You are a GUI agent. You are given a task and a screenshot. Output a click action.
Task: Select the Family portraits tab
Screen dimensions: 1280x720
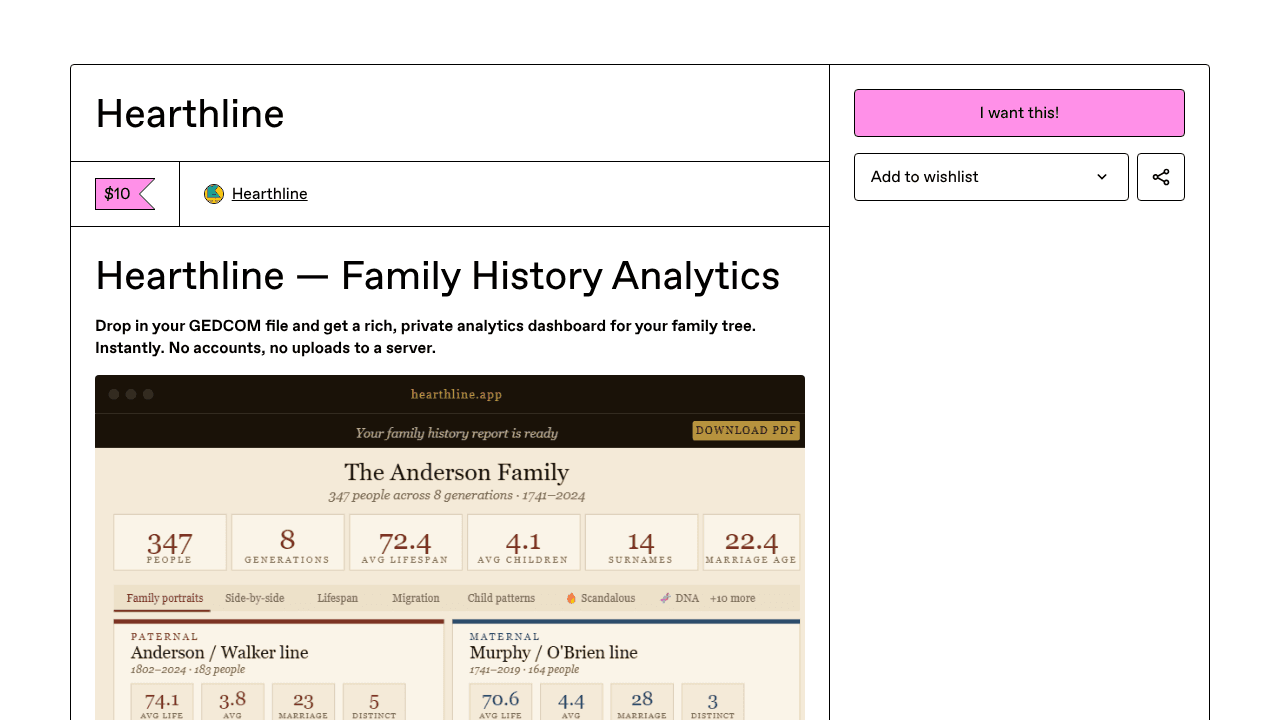pyautogui.click(x=165, y=598)
